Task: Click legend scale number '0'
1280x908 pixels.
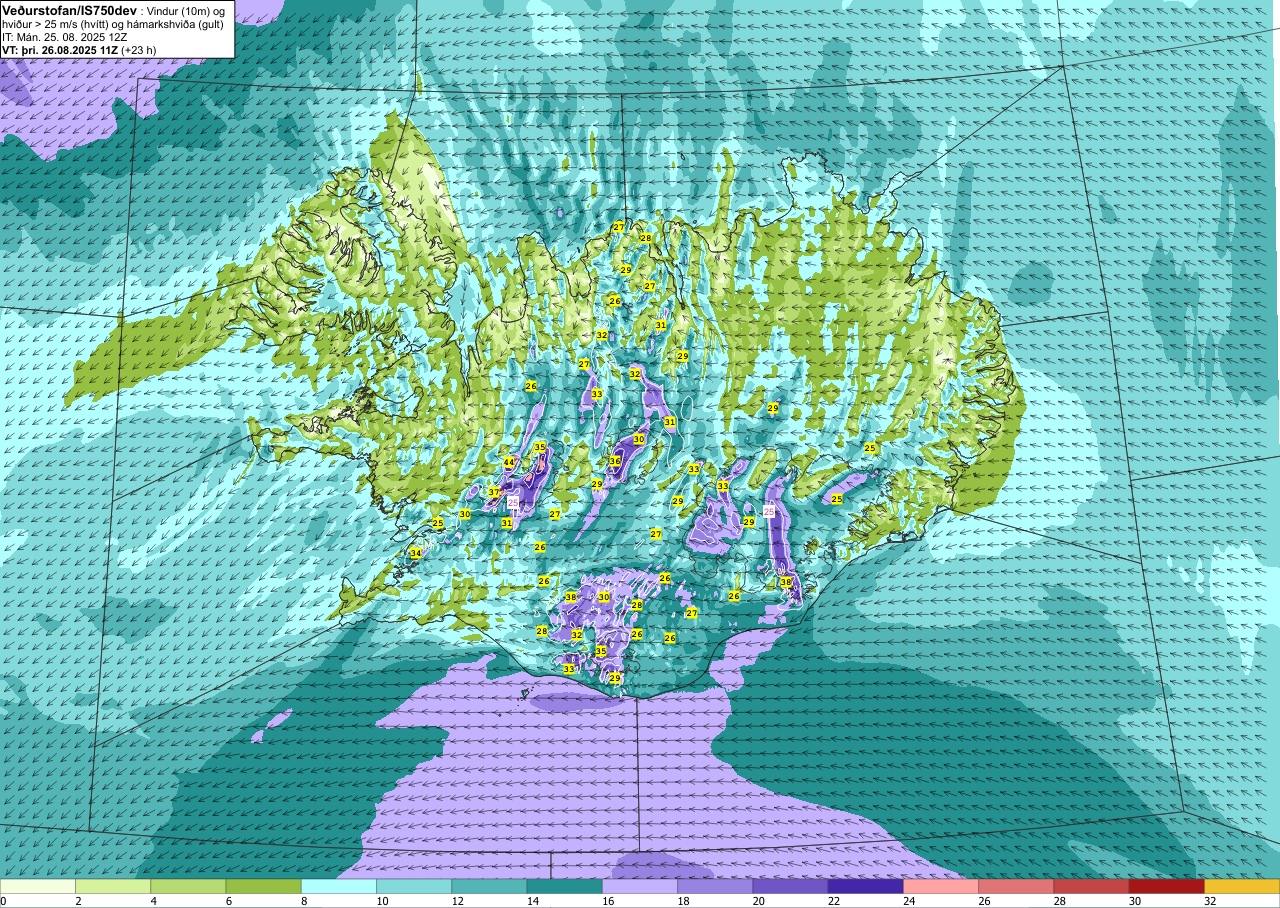Action: click(x=3, y=901)
